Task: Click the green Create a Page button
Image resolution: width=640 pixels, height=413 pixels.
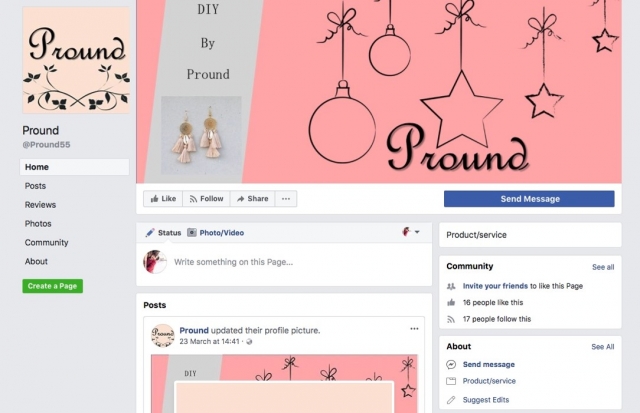Action: [53, 286]
